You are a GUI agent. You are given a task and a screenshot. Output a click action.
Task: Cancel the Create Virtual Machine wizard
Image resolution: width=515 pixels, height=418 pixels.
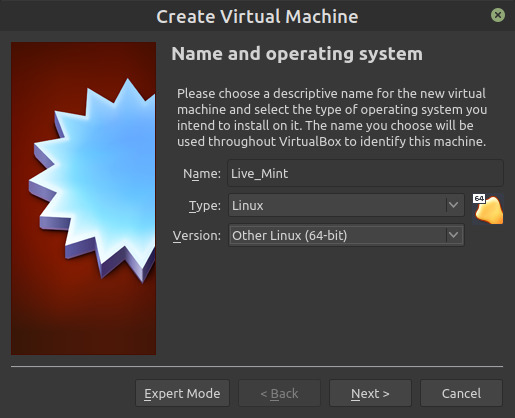tap(461, 393)
